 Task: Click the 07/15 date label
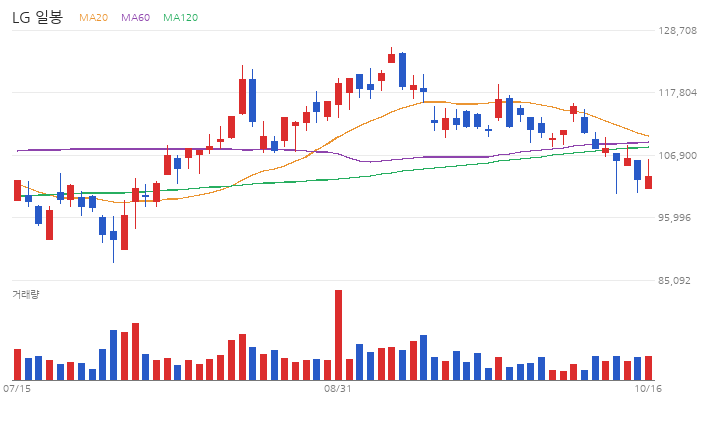coord(17,389)
